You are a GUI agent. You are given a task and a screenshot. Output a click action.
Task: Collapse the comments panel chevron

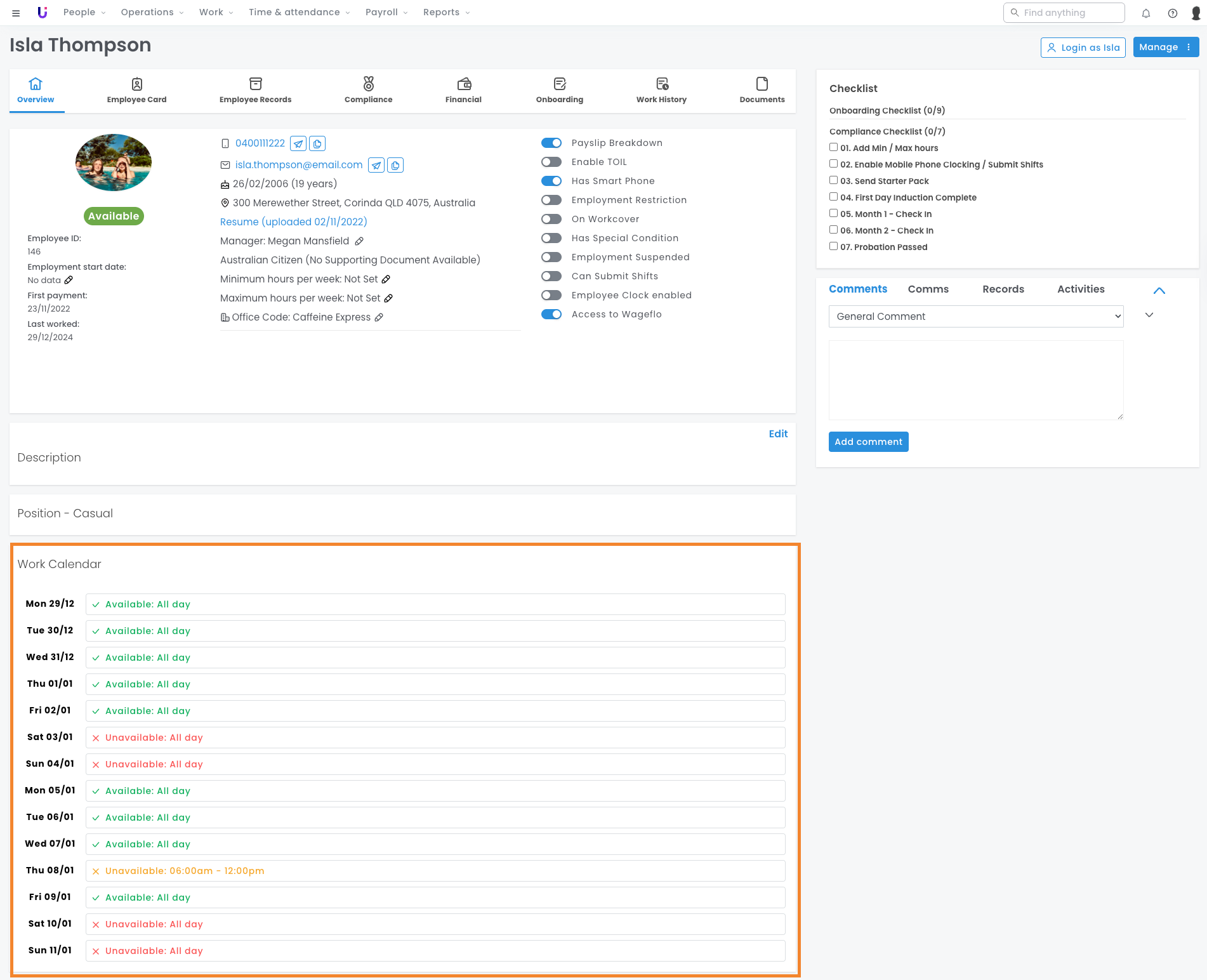click(x=1159, y=291)
